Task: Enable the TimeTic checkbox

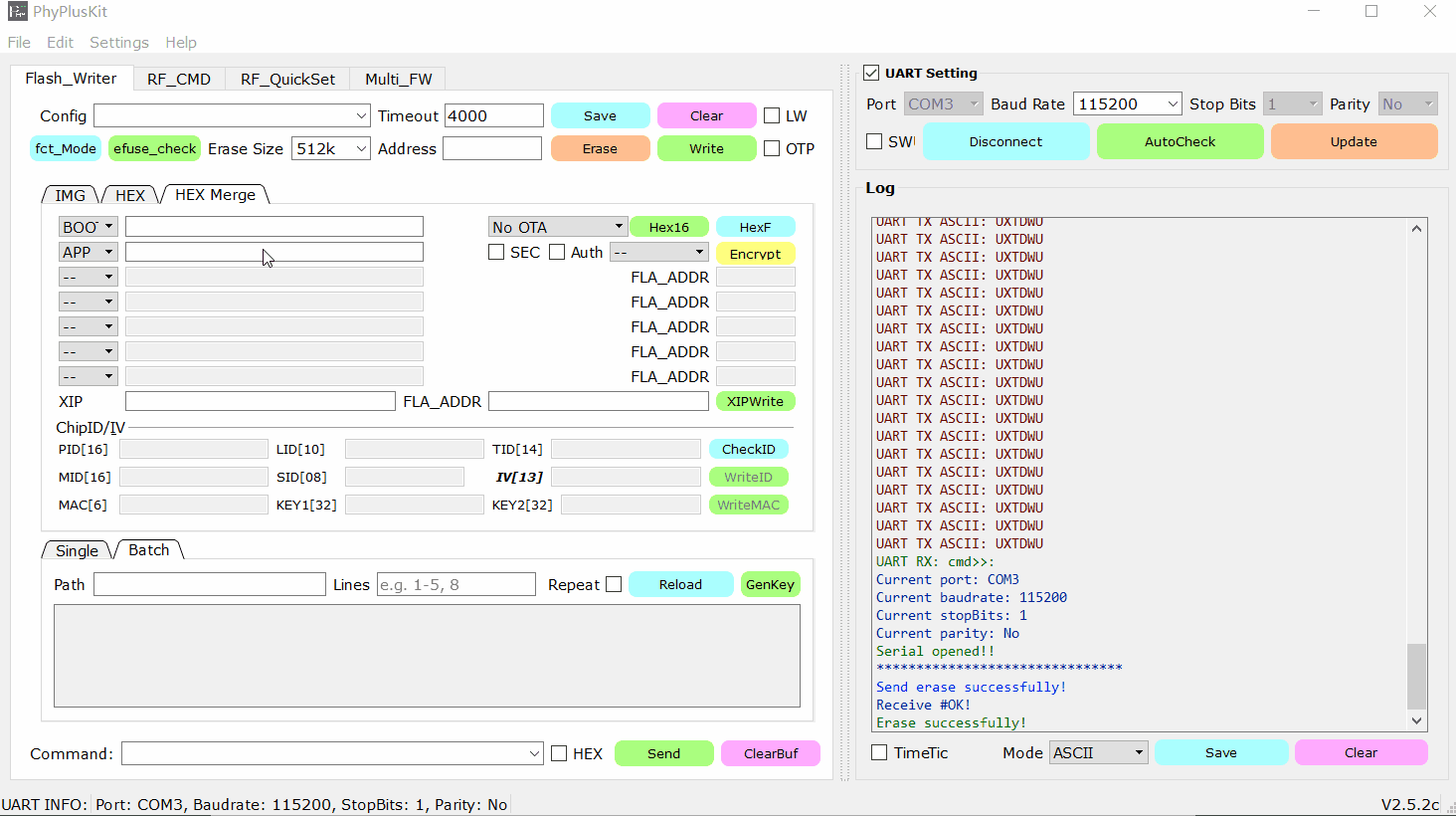Action: coord(879,752)
